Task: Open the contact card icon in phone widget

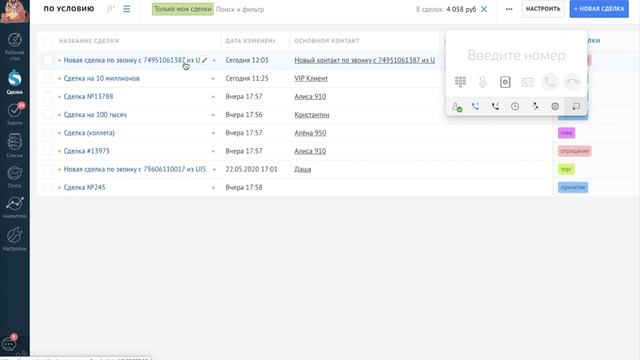Action: pyautogui.click(x=528, y=82)
